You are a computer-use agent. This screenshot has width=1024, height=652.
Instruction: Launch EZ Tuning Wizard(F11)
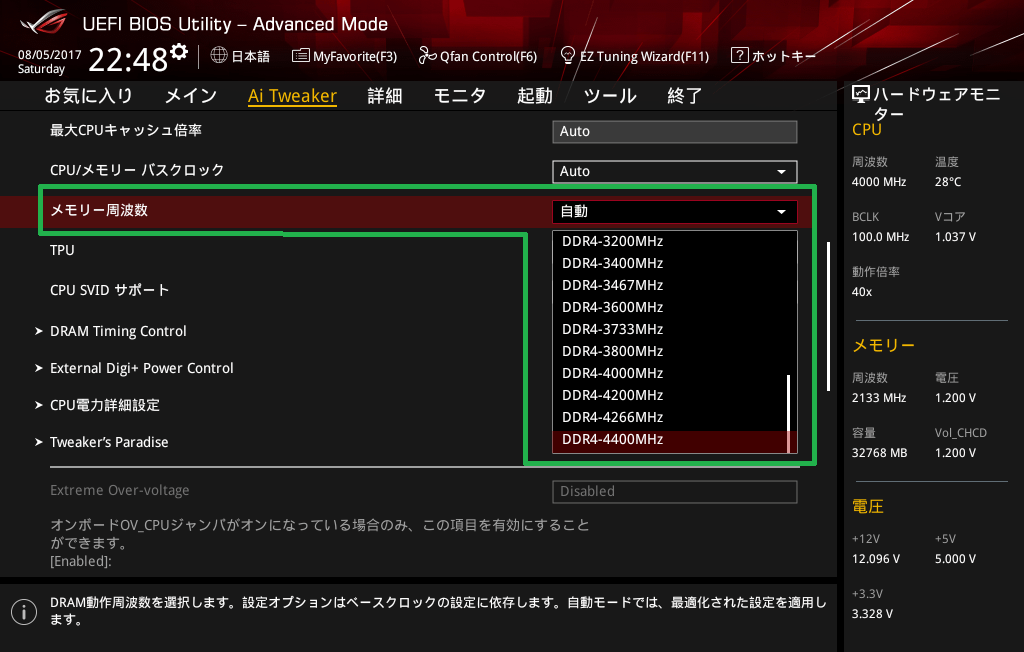tap(644, 57)
